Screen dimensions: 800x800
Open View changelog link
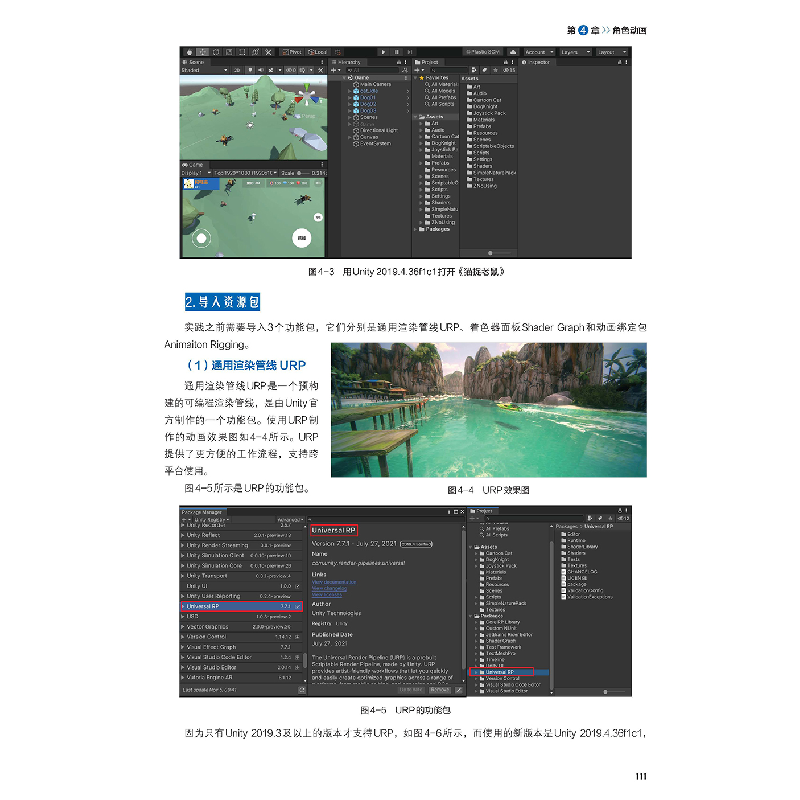tap(329, 588)
